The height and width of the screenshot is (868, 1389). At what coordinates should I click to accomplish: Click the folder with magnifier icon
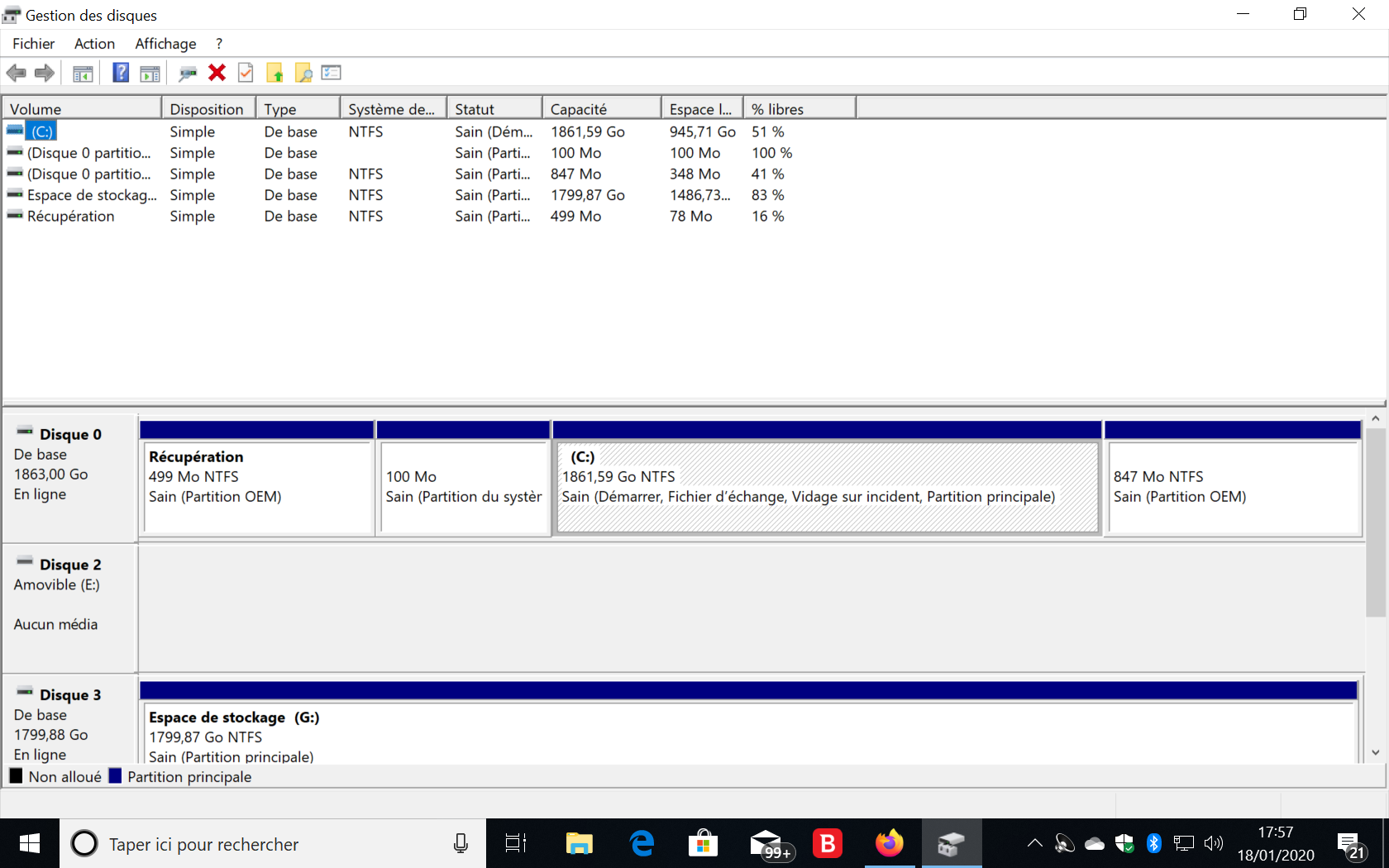[303, 74]
